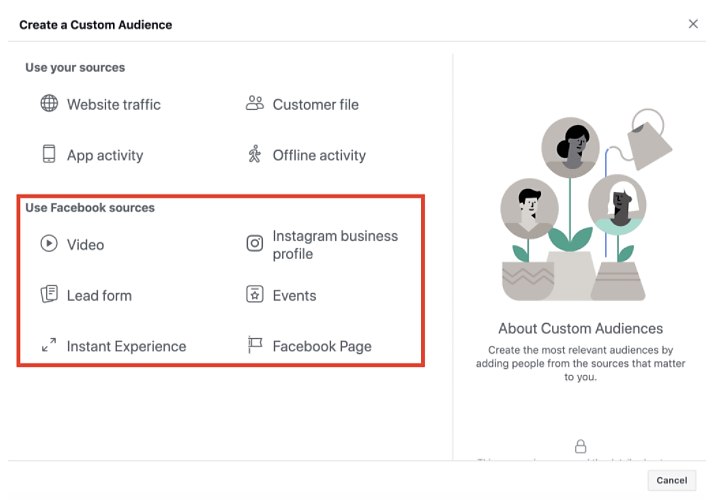Choose Facebook Page as the source

pyautogui.click(x=310, y=346)
